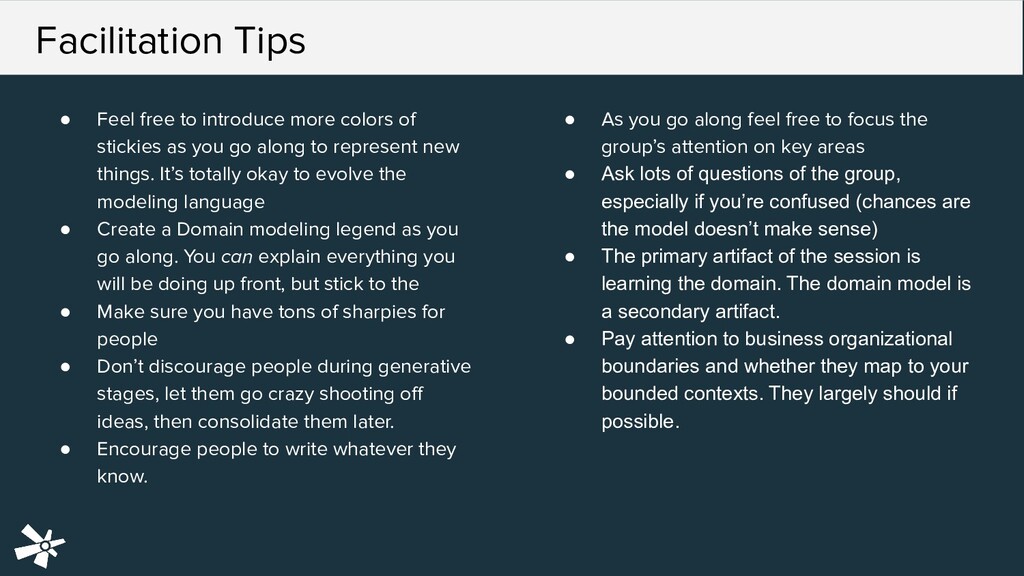Click bullet about introducing more sticky colors
Viewport: 1024px width, 576px height.
(278, 161)
